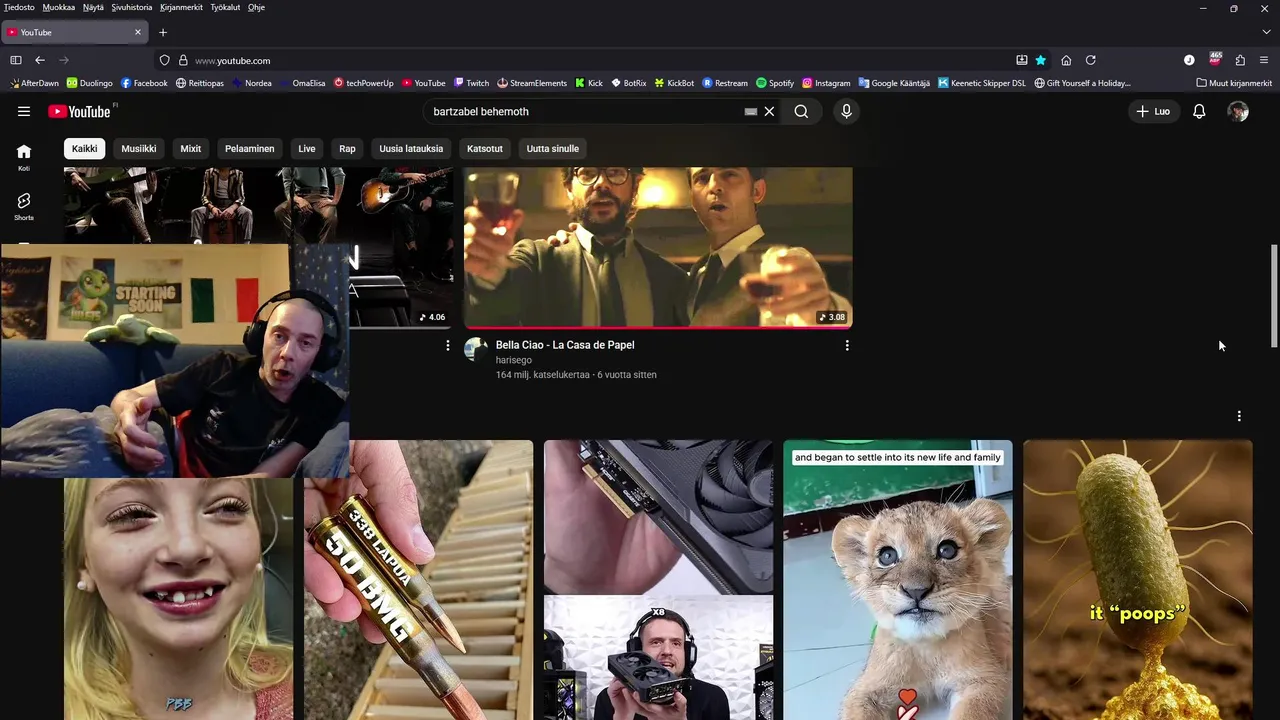
Task: Open the three-dot menu for the Shorts shelf
Action: [1239, 416]
